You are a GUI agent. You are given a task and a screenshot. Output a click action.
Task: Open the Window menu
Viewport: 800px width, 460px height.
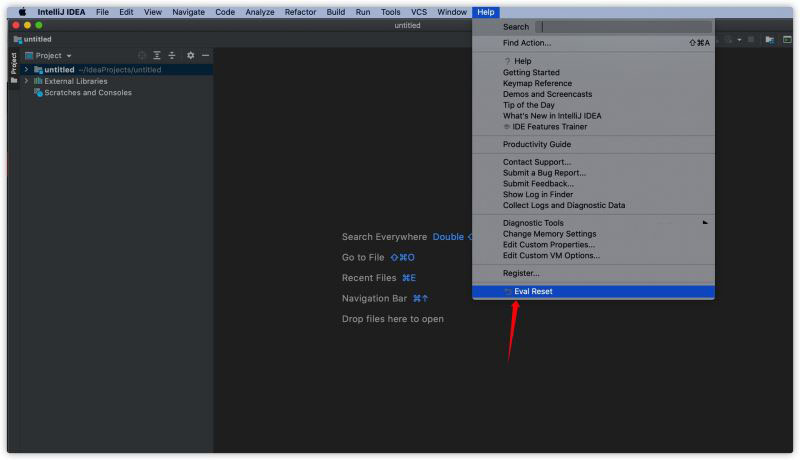(x=452, y=12)
